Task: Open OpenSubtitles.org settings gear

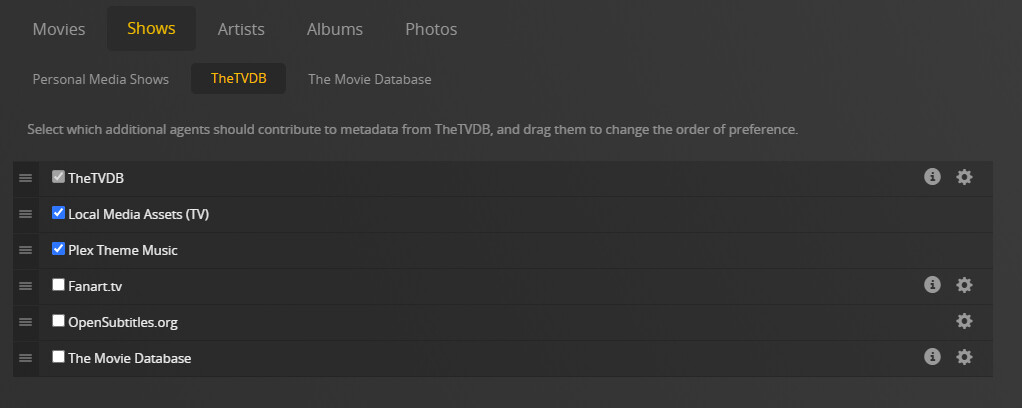Action: 964,321
